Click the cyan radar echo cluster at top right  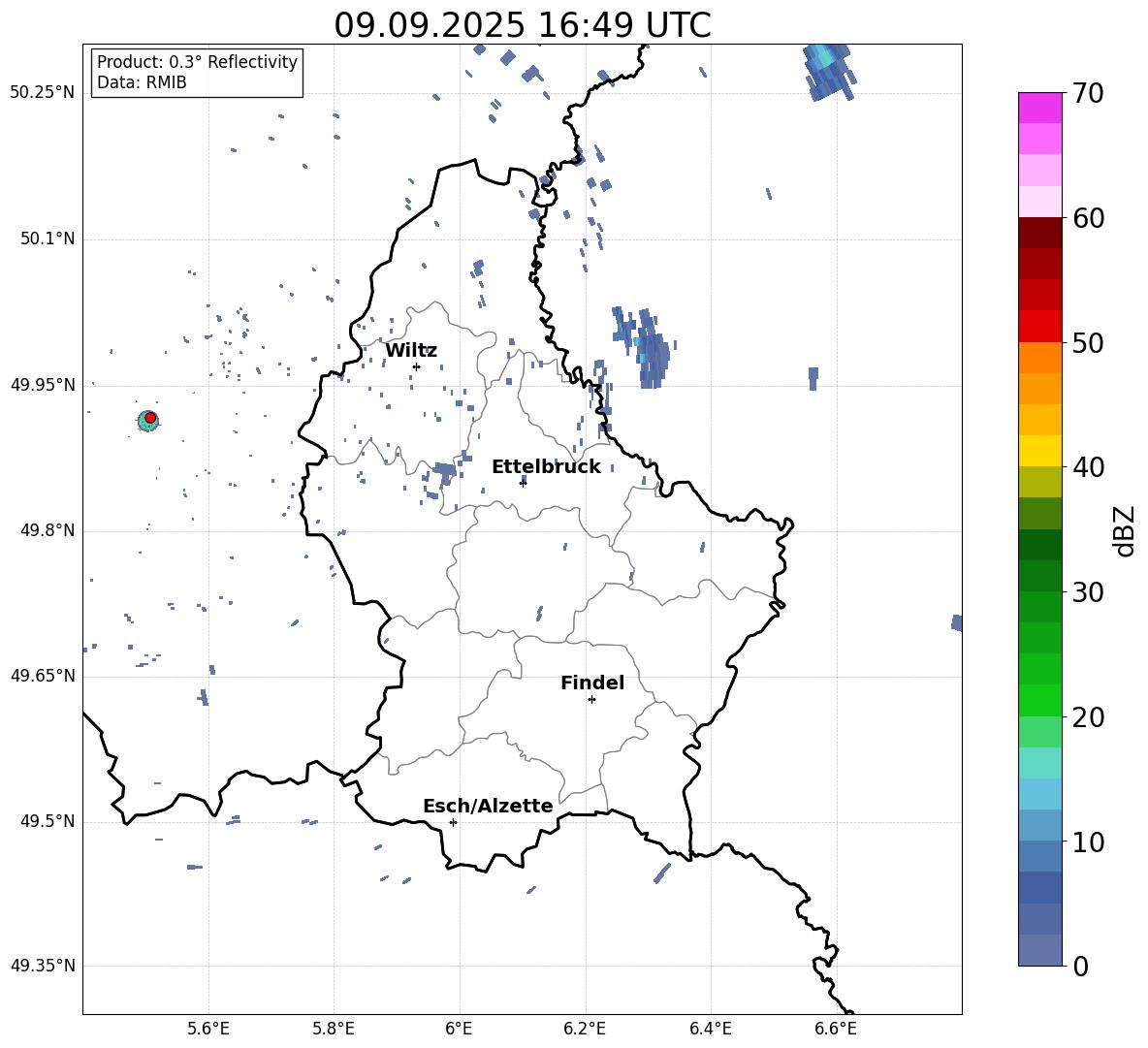830,70
